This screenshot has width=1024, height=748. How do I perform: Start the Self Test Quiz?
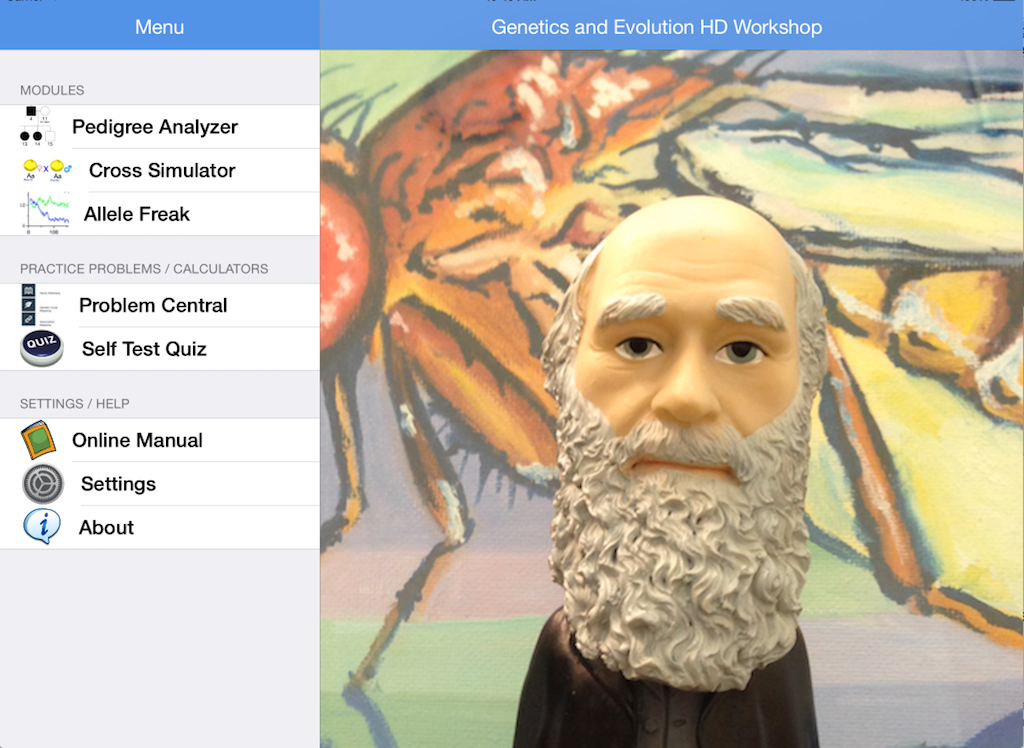[160, 349]
